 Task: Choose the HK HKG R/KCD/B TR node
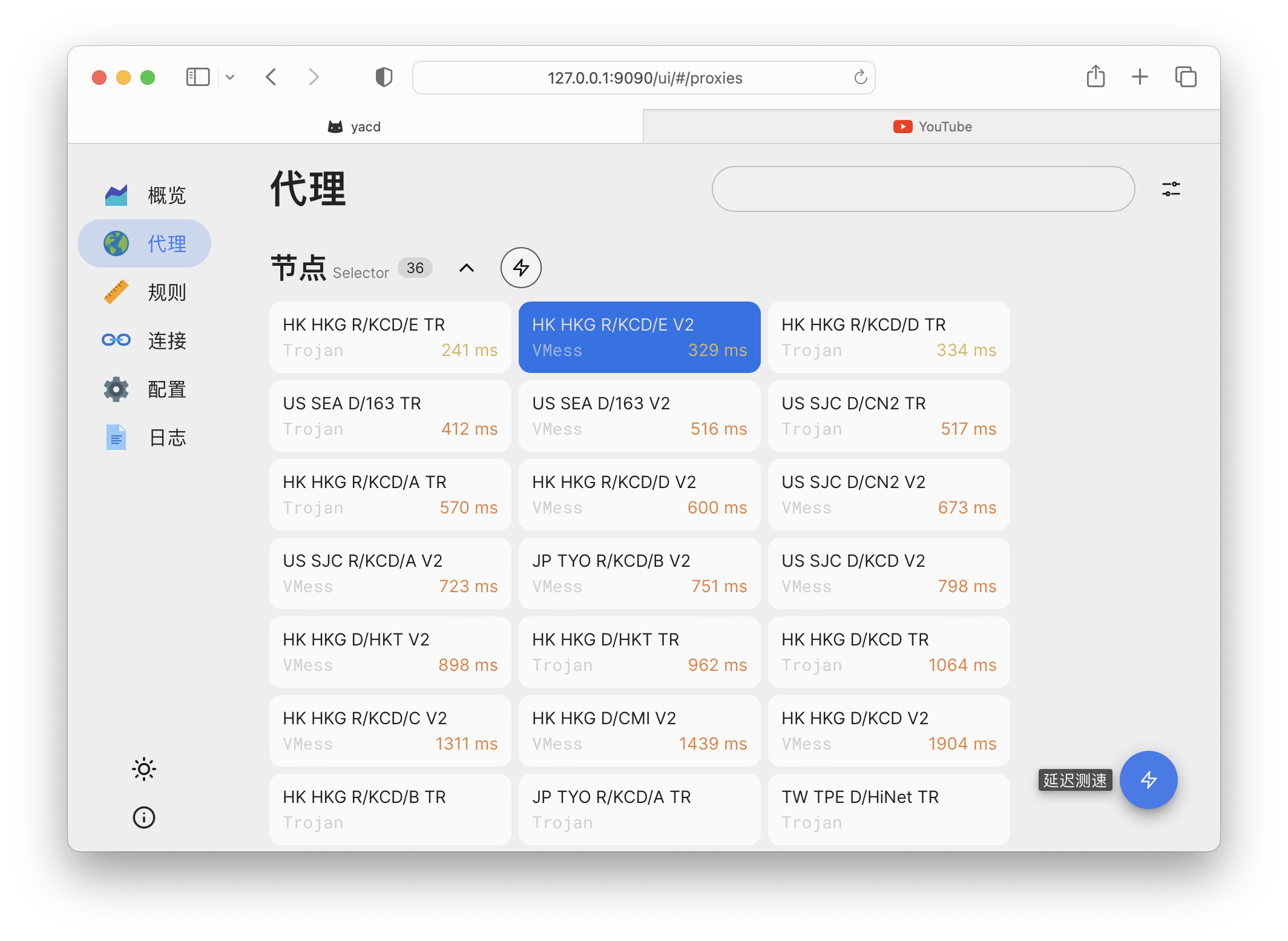click(x=390, y=810)
